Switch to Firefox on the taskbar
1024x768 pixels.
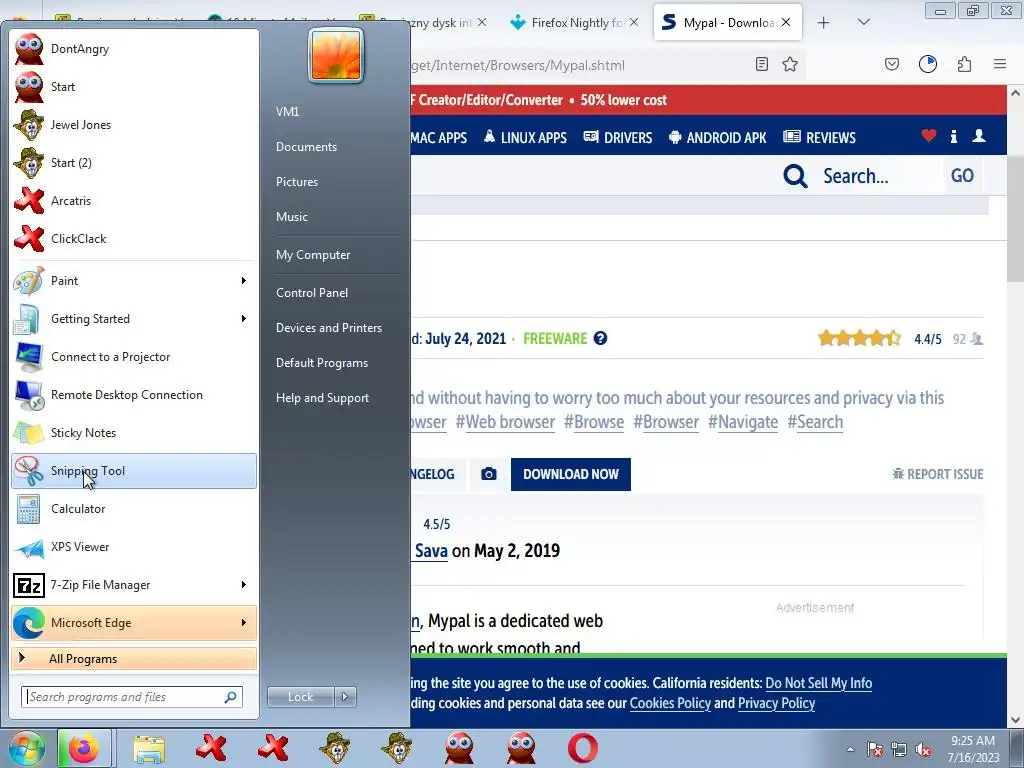84,748
